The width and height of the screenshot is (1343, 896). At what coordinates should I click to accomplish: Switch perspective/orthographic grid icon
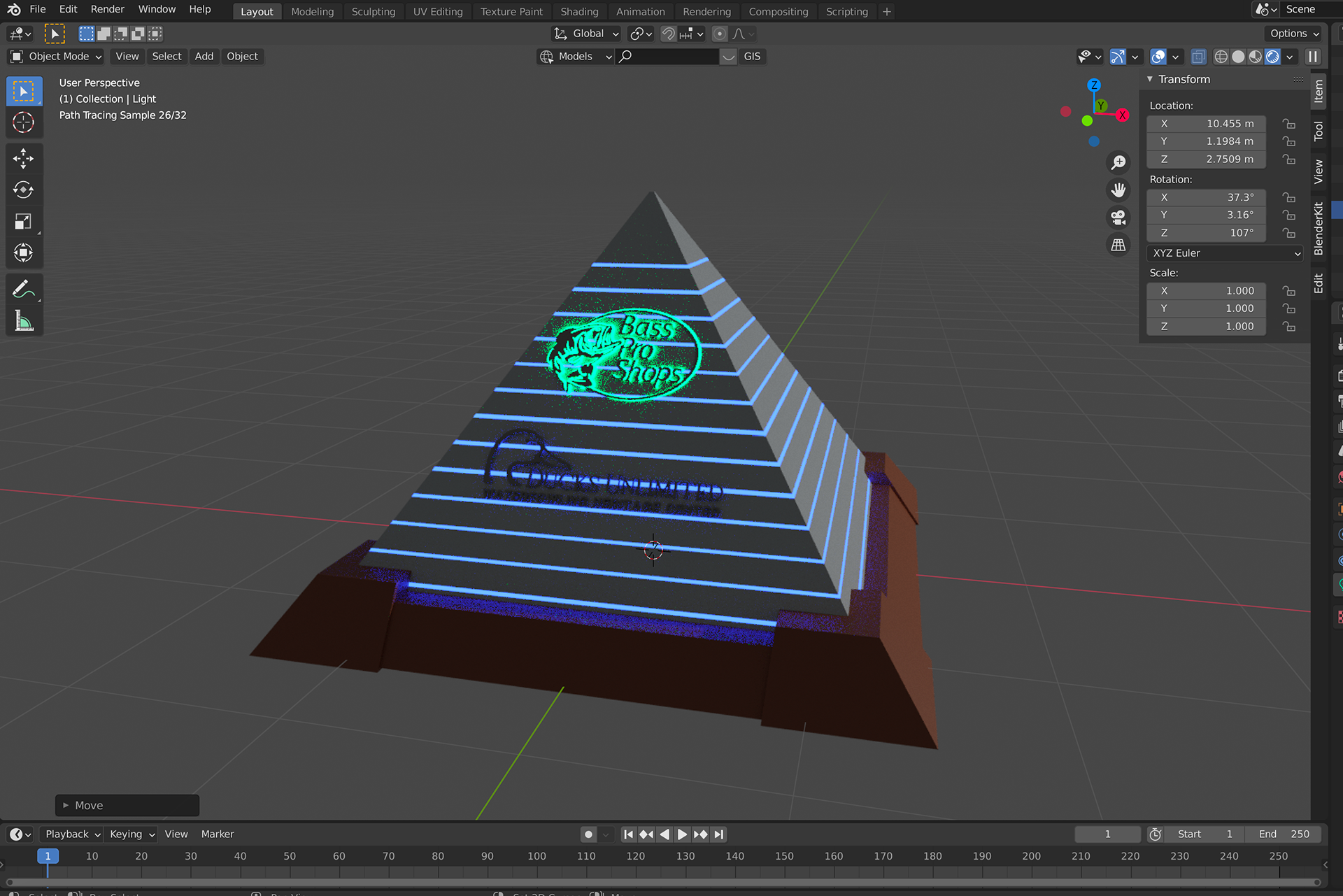click(1118, 245)
